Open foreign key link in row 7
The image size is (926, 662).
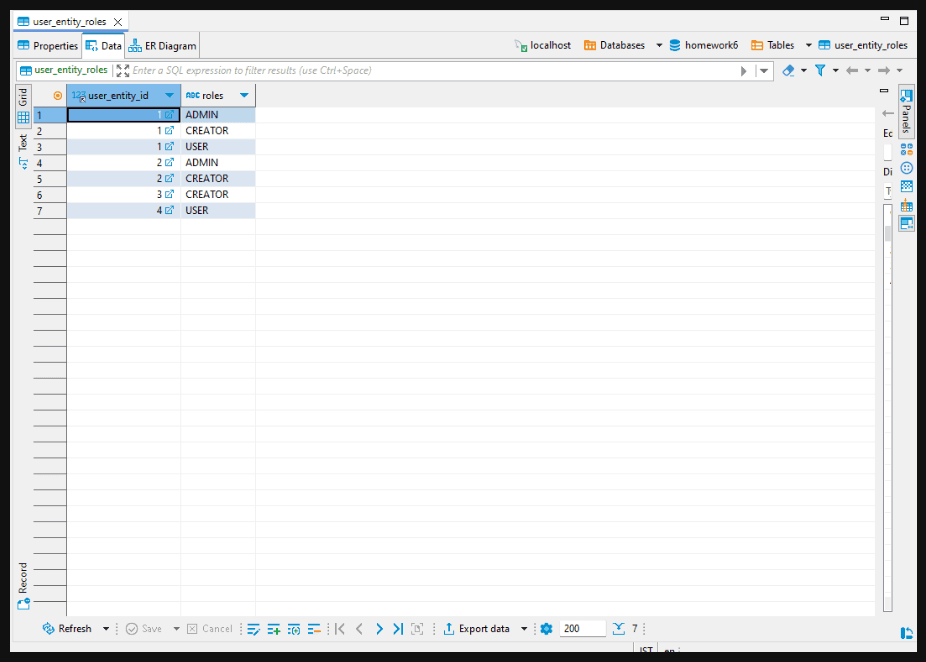169,210
